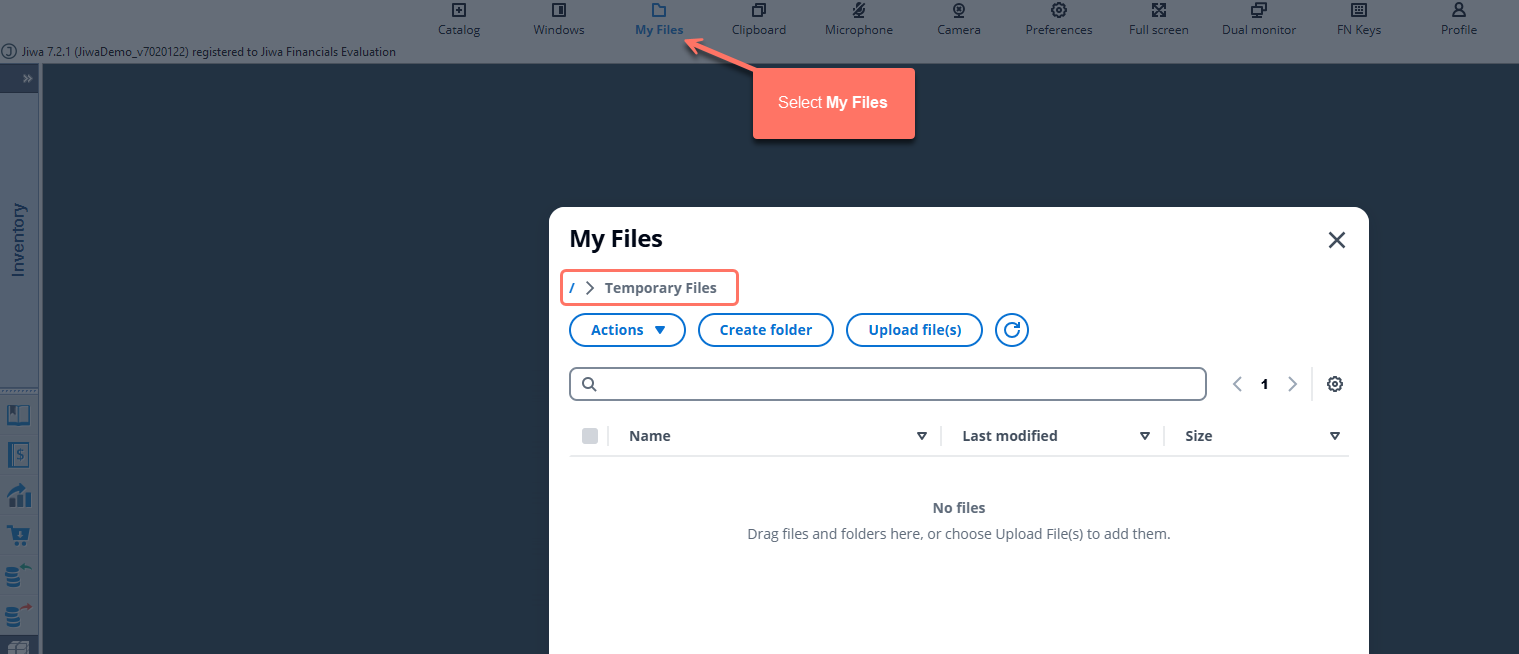Click the shopping cart icon in sidebar
This screenshot has width=1519, height=654.
(x=18, y=535)
